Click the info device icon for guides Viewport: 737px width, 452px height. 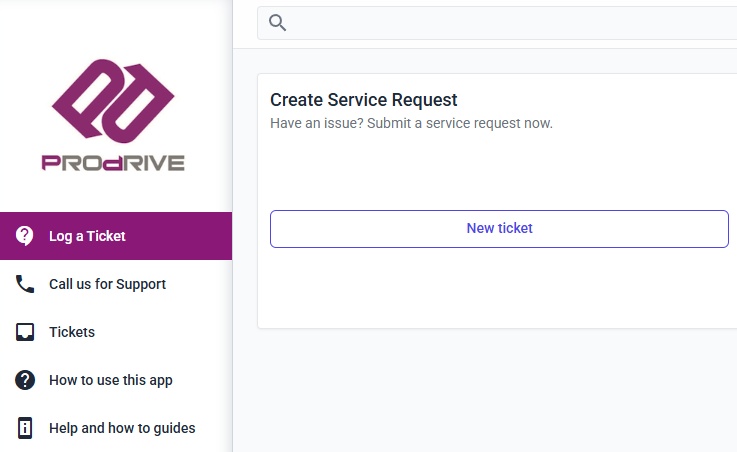click(x=25, y=428)
